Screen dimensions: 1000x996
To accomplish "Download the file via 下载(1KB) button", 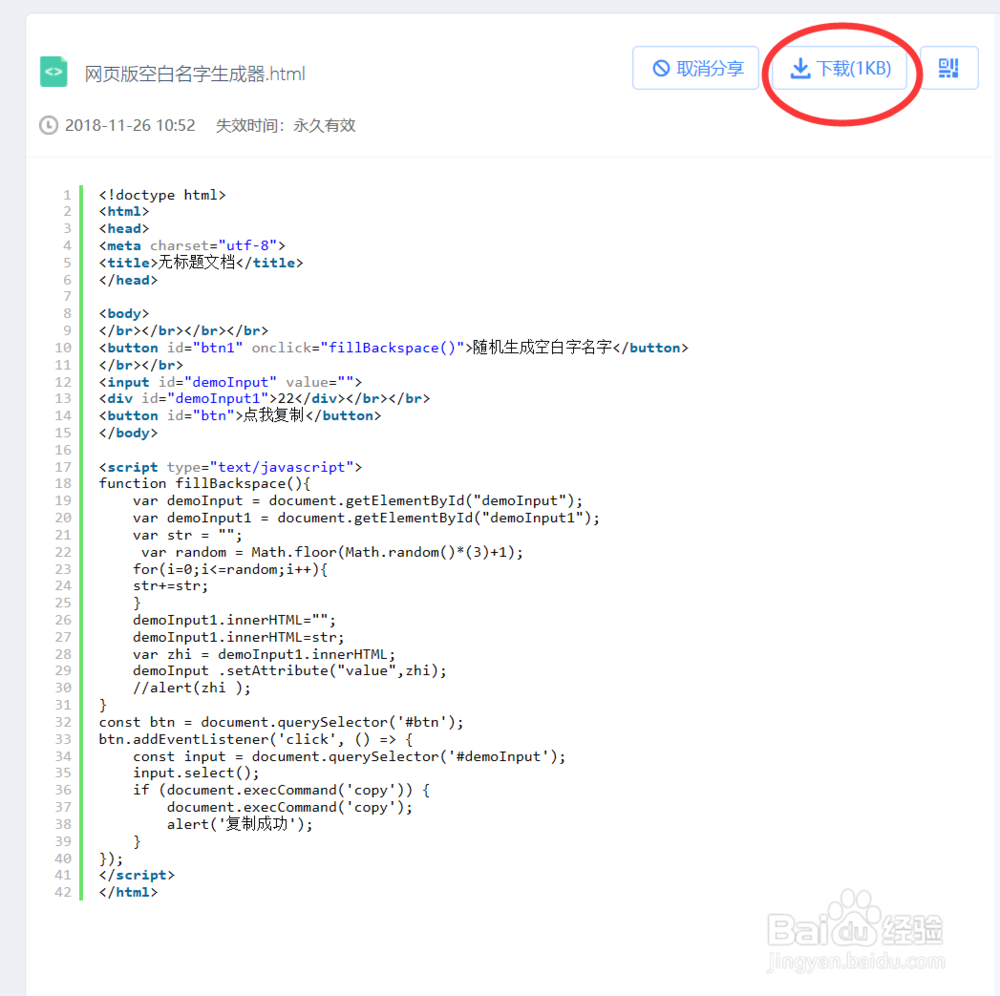I will (x=840, y=68).
